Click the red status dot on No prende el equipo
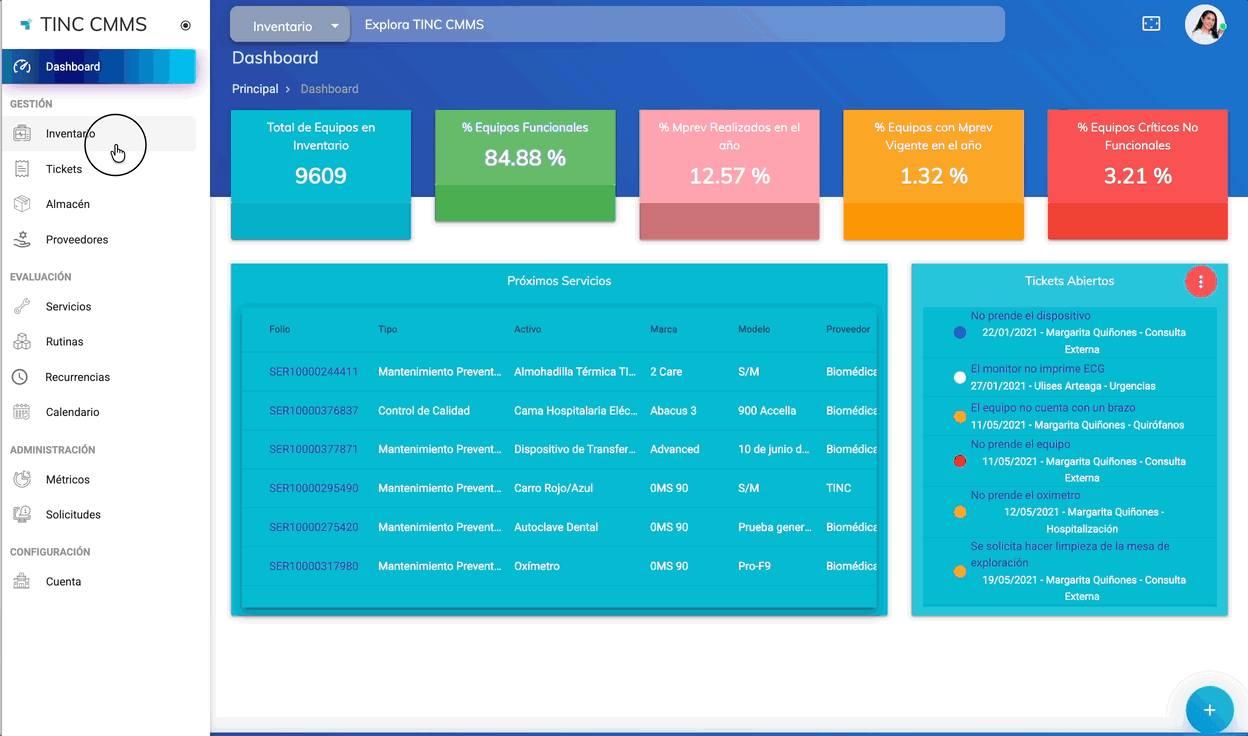The image size is (1248, 736). pos(960,461)
